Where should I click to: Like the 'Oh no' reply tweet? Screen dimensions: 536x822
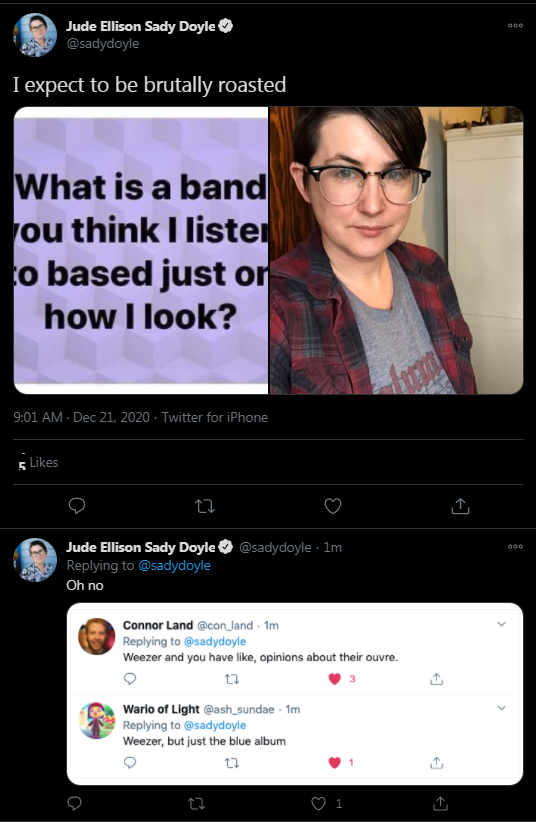318,803
